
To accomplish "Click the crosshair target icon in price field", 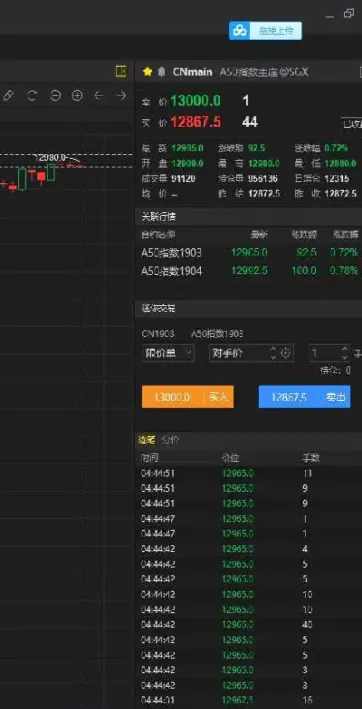I will (x=285, y=353).
